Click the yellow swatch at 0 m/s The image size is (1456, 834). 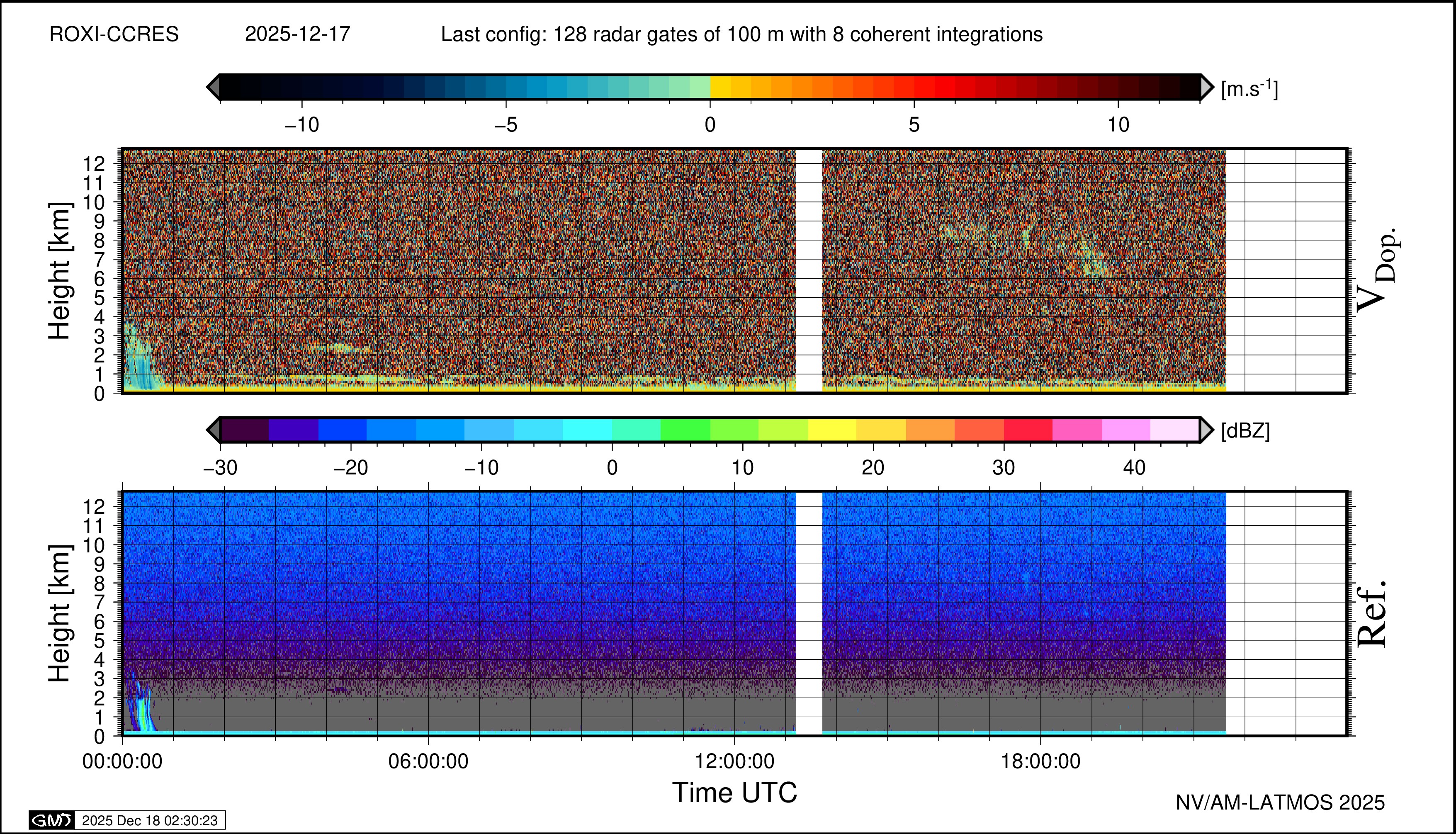tap(721, 88)
